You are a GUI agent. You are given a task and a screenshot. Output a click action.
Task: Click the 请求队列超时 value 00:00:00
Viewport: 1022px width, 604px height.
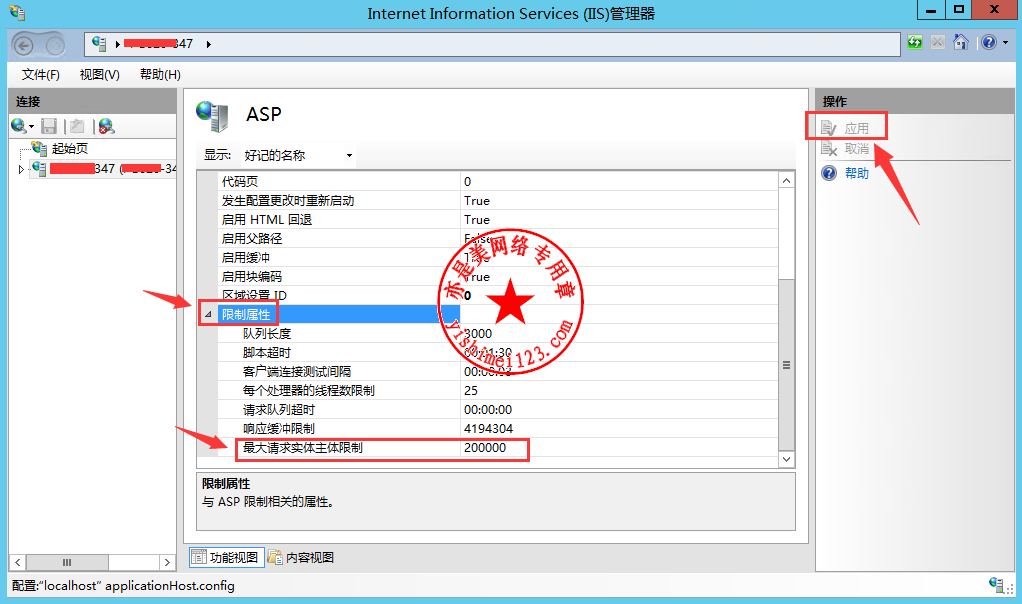pyautogui.click(x=488, y=409)
